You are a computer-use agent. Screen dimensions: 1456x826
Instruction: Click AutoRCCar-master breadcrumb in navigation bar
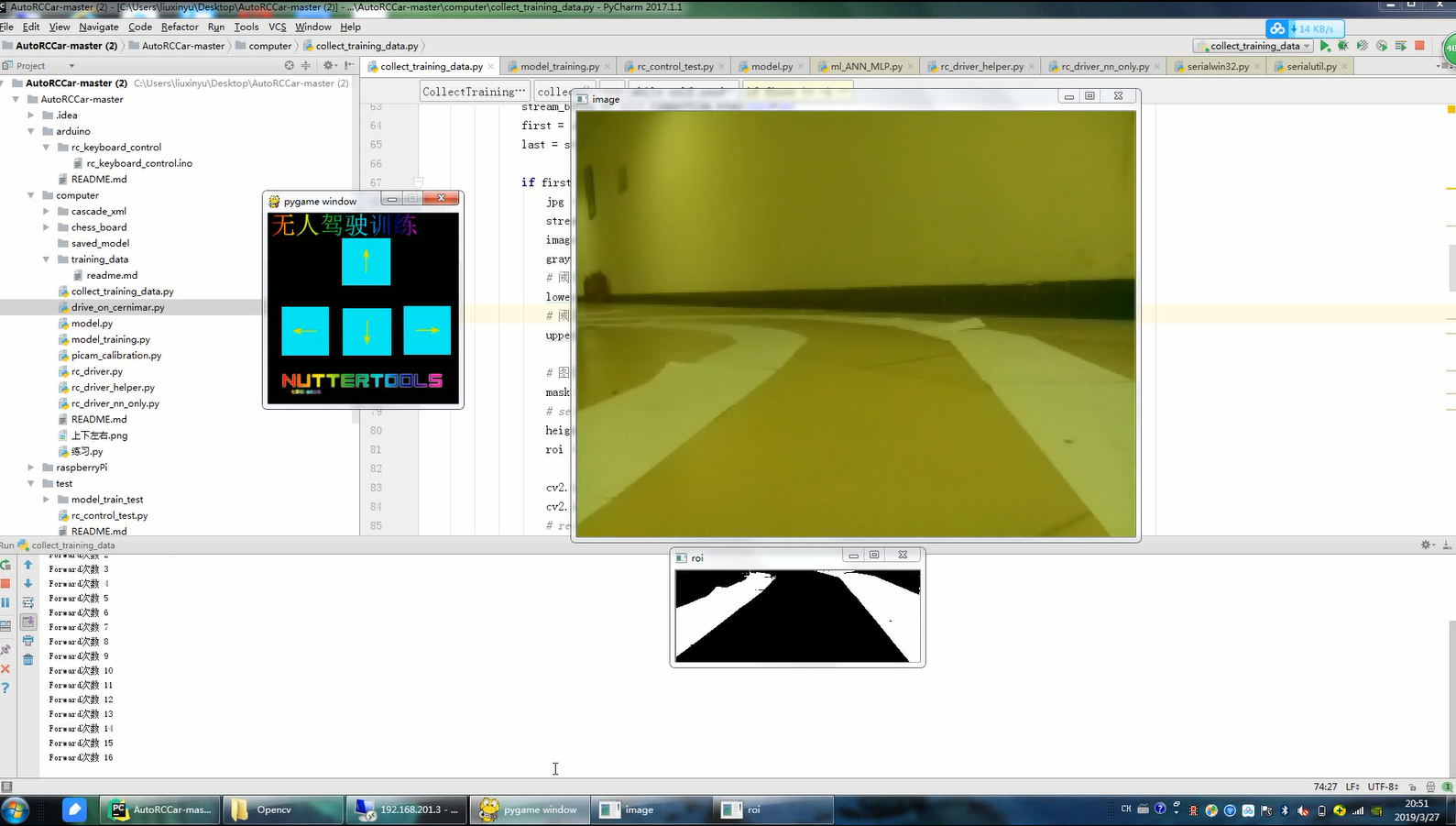182,46
